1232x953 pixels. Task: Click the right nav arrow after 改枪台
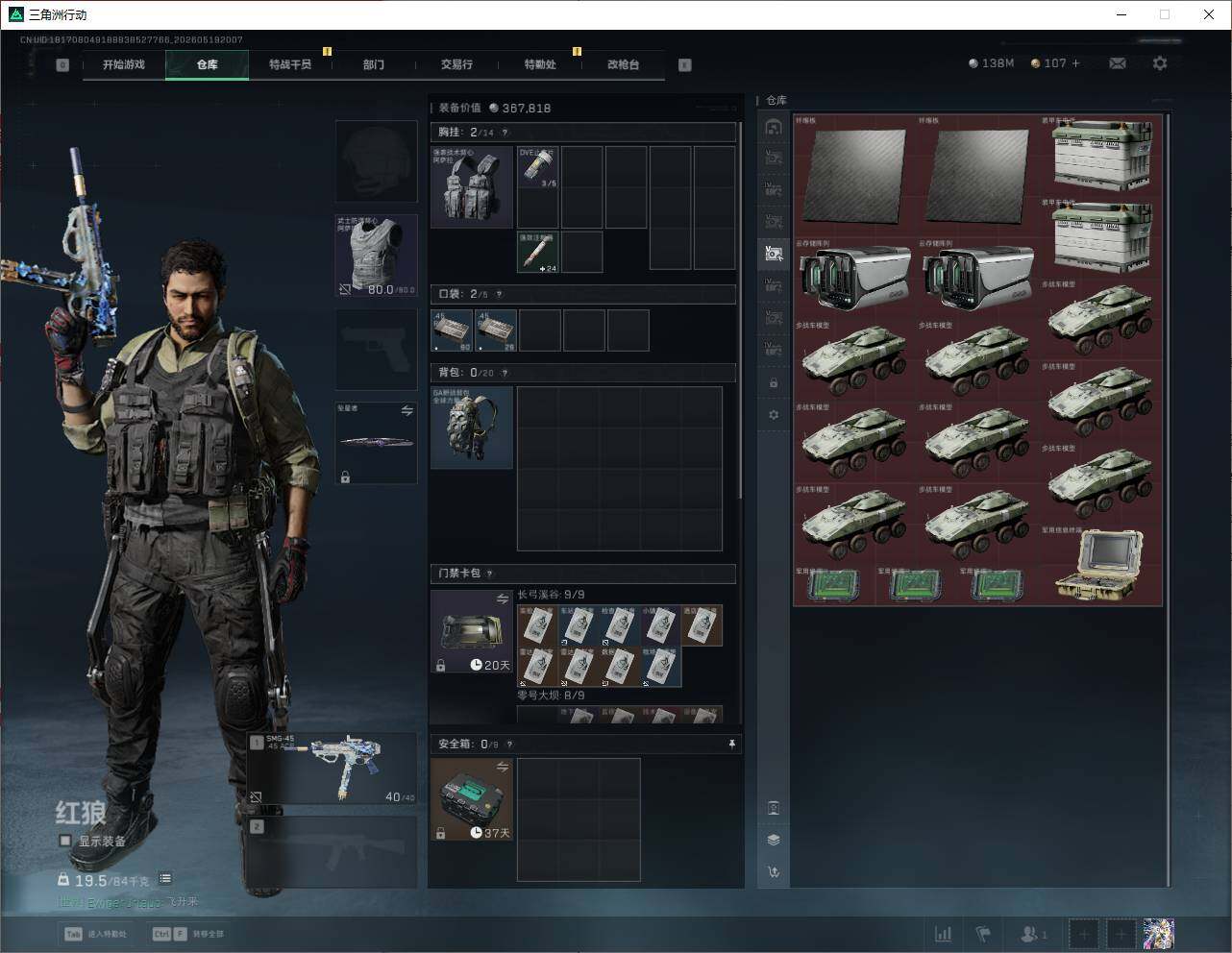tap(684, 65)
